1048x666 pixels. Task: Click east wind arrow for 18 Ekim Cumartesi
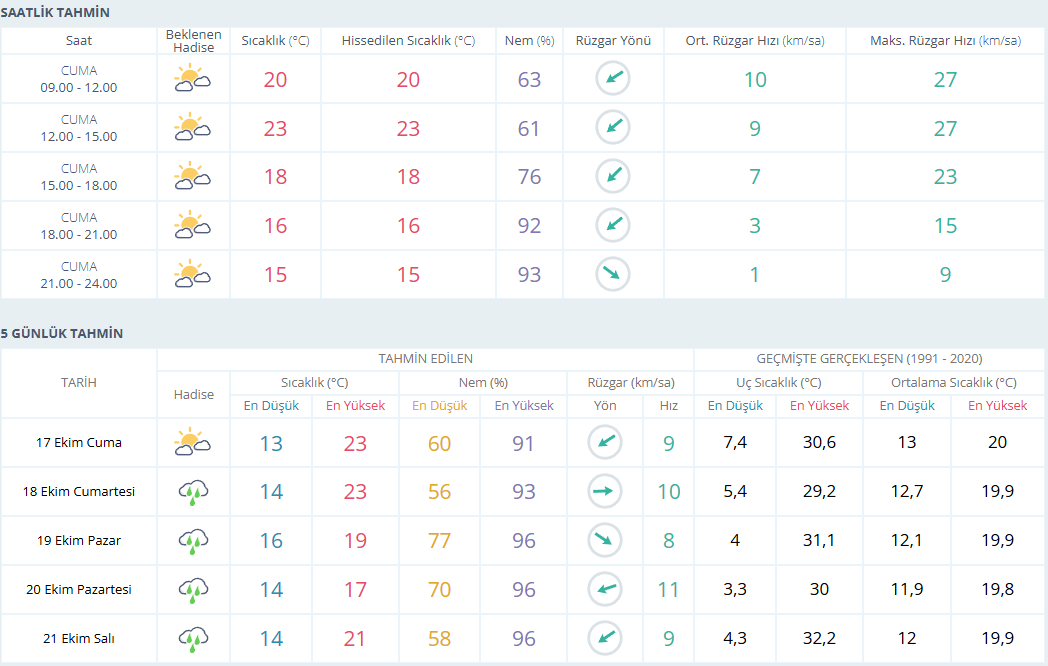pyautogui.click(x=606, y=492)
